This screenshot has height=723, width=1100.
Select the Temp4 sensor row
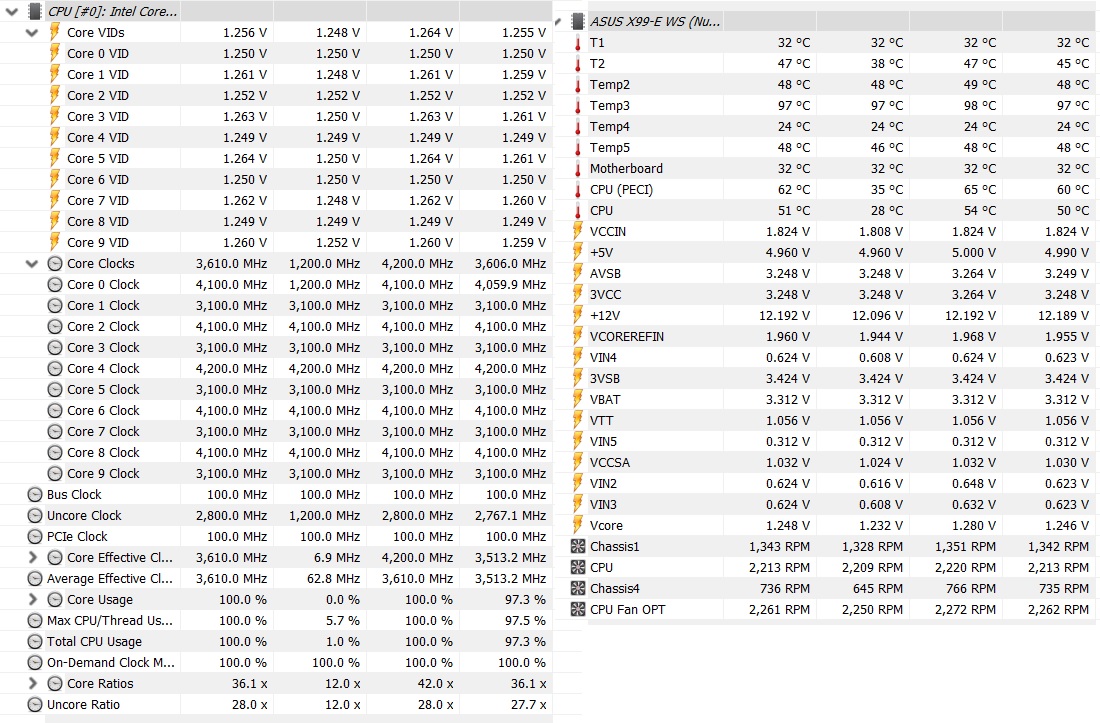833,127
